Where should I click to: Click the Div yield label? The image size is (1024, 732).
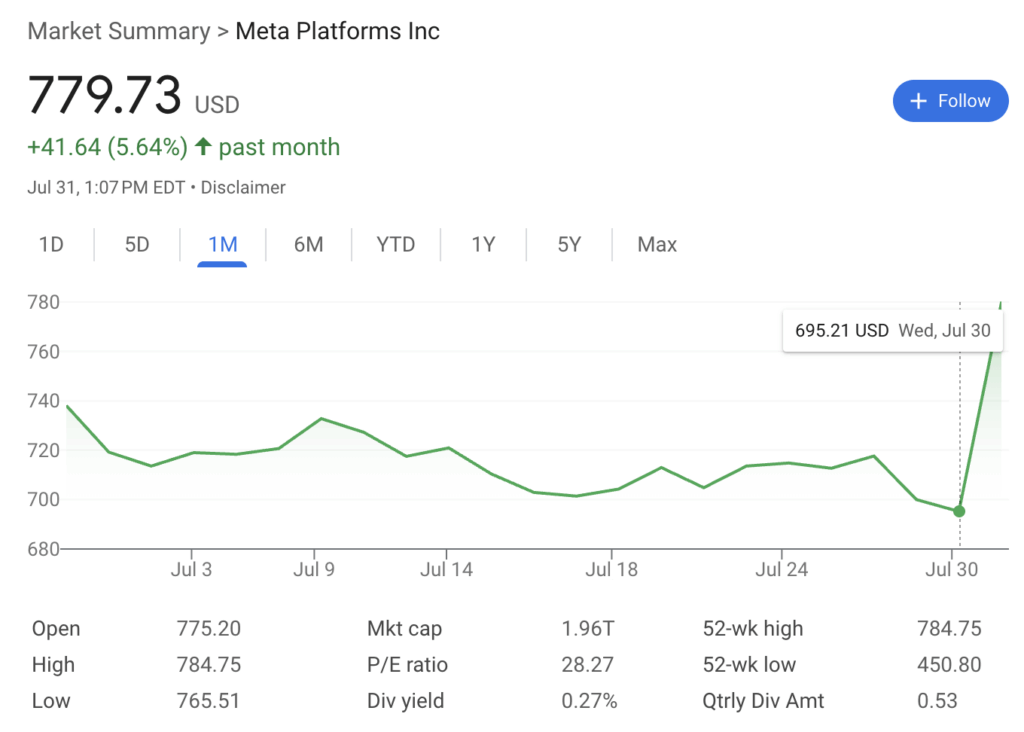pos(406,701)
